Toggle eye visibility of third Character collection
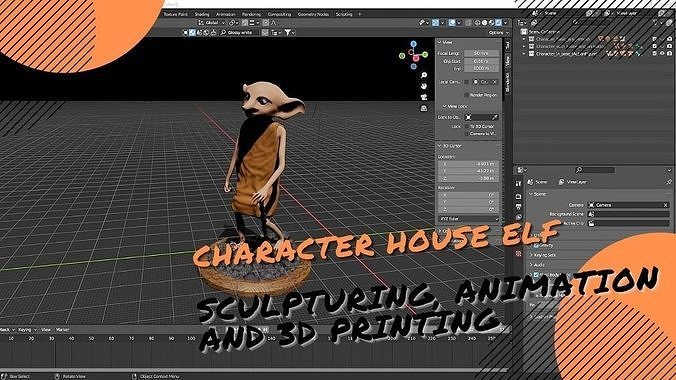This screenshot has height=380, width=676. (x=662, y=53)
